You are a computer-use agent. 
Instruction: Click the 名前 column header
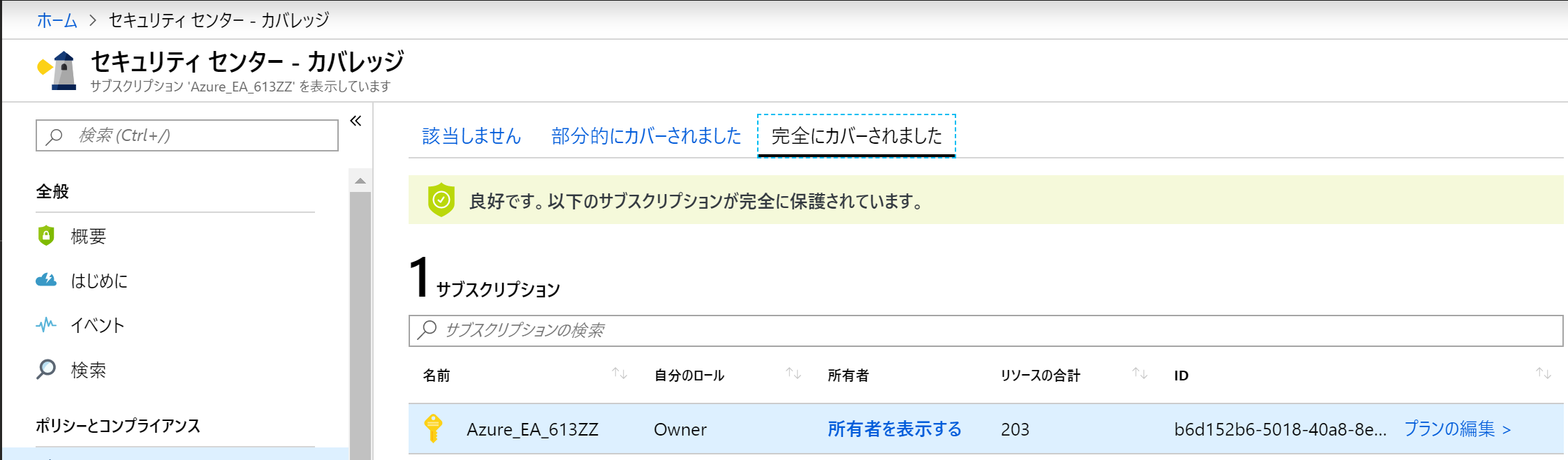click(x=437, y=376)
